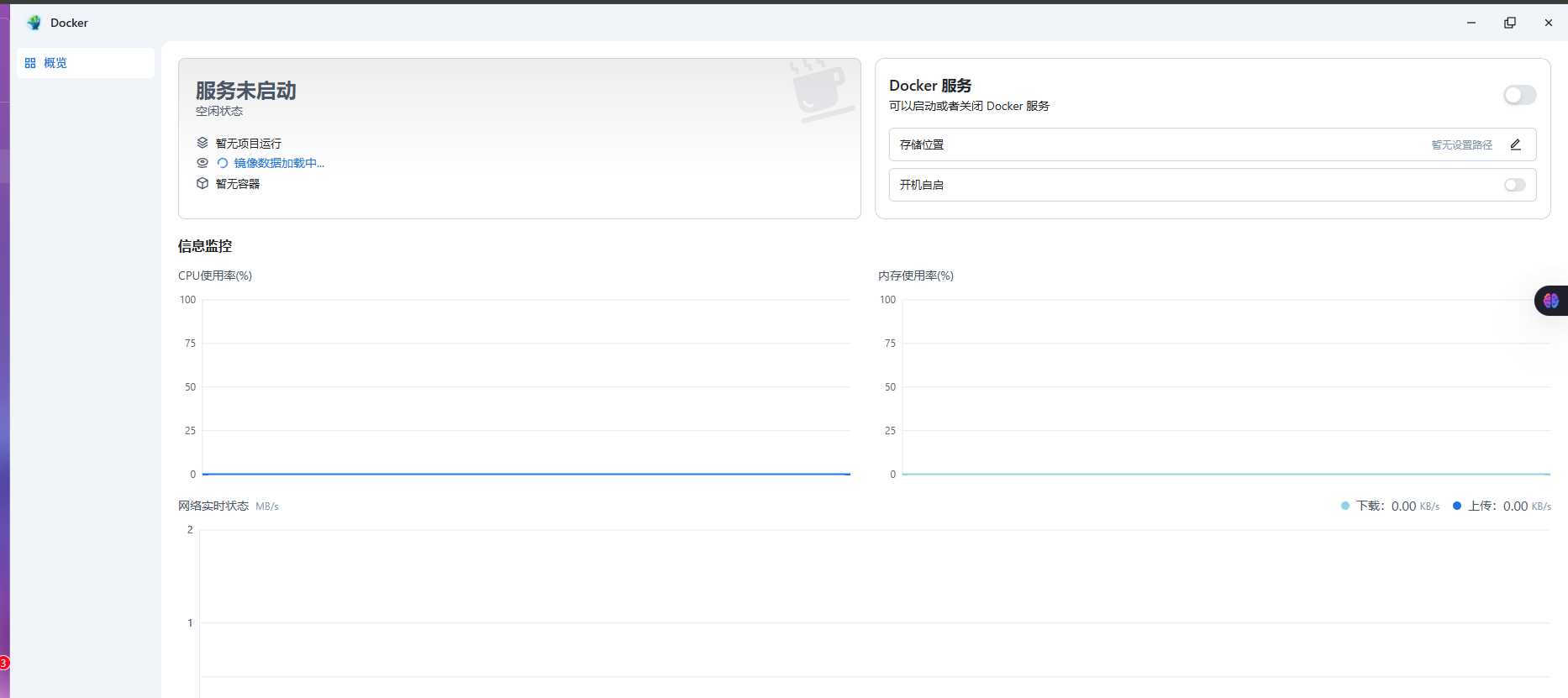
Task: Restore down the Docker window
Action: [x=1510, y=23]
